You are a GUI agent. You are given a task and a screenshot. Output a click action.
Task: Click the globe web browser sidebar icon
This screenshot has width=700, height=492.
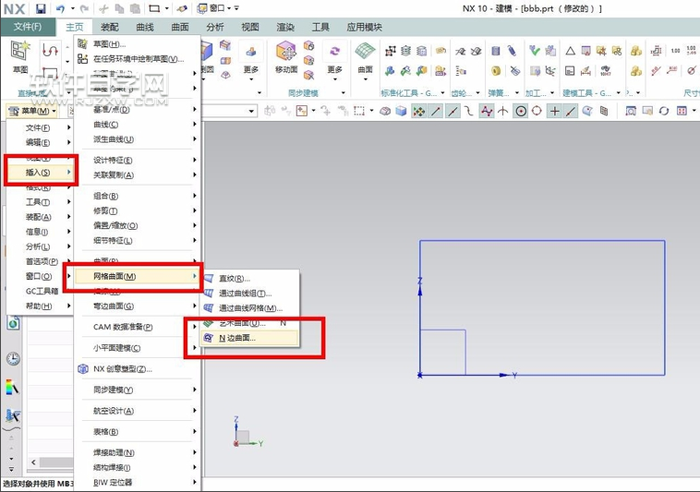13,322
